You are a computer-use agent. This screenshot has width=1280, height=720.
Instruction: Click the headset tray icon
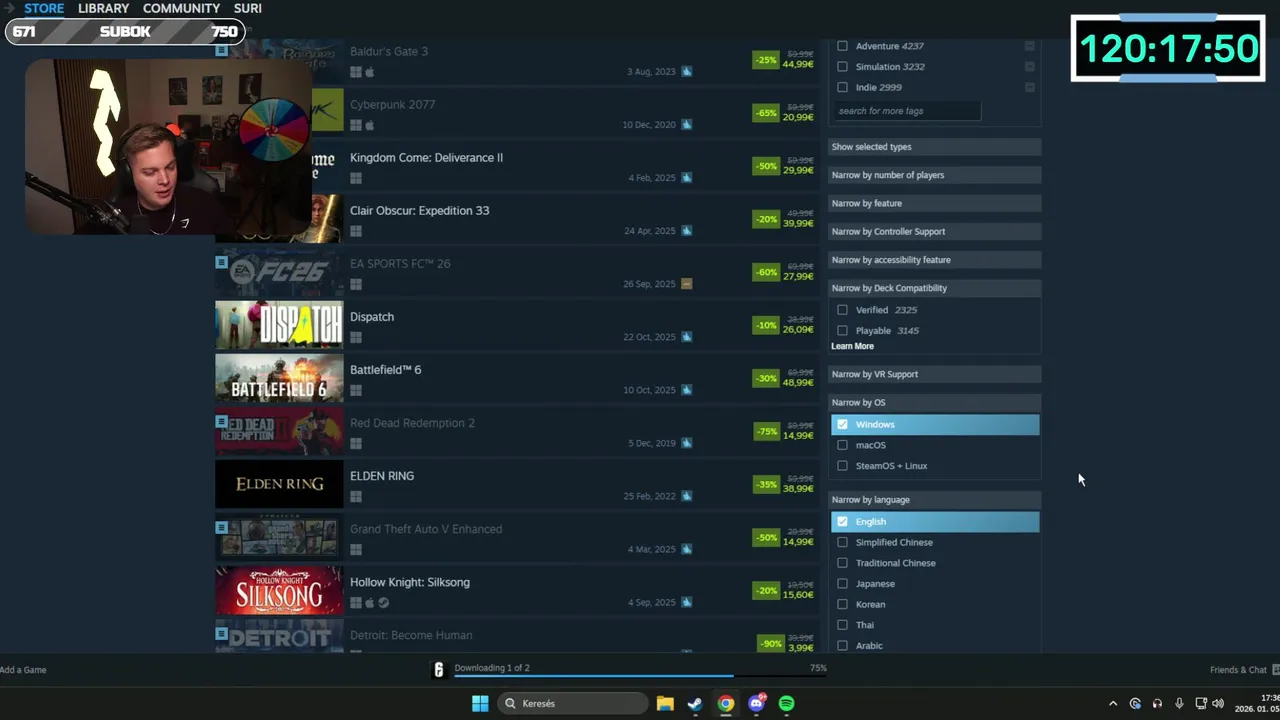(1157, 704)
